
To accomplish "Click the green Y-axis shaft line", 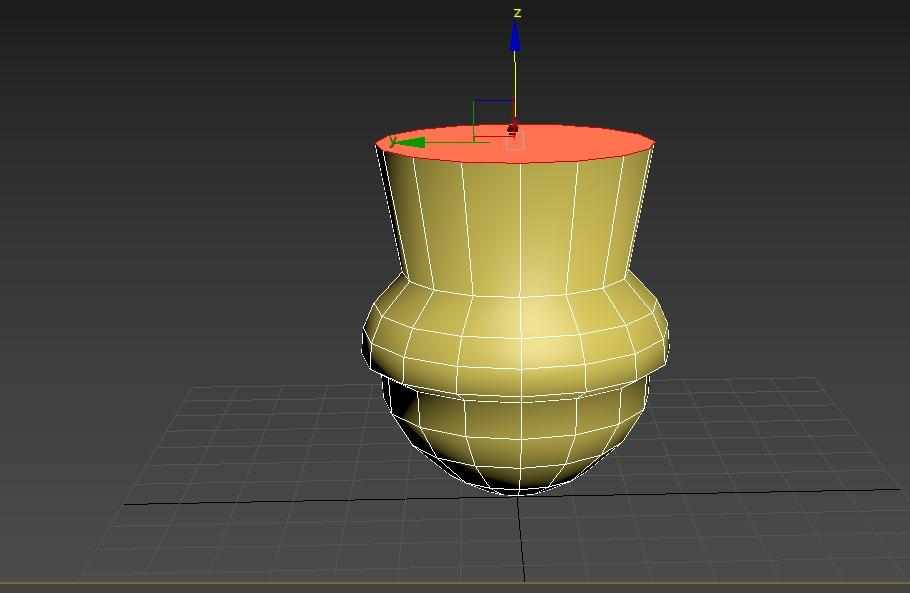I will point(455,142).
